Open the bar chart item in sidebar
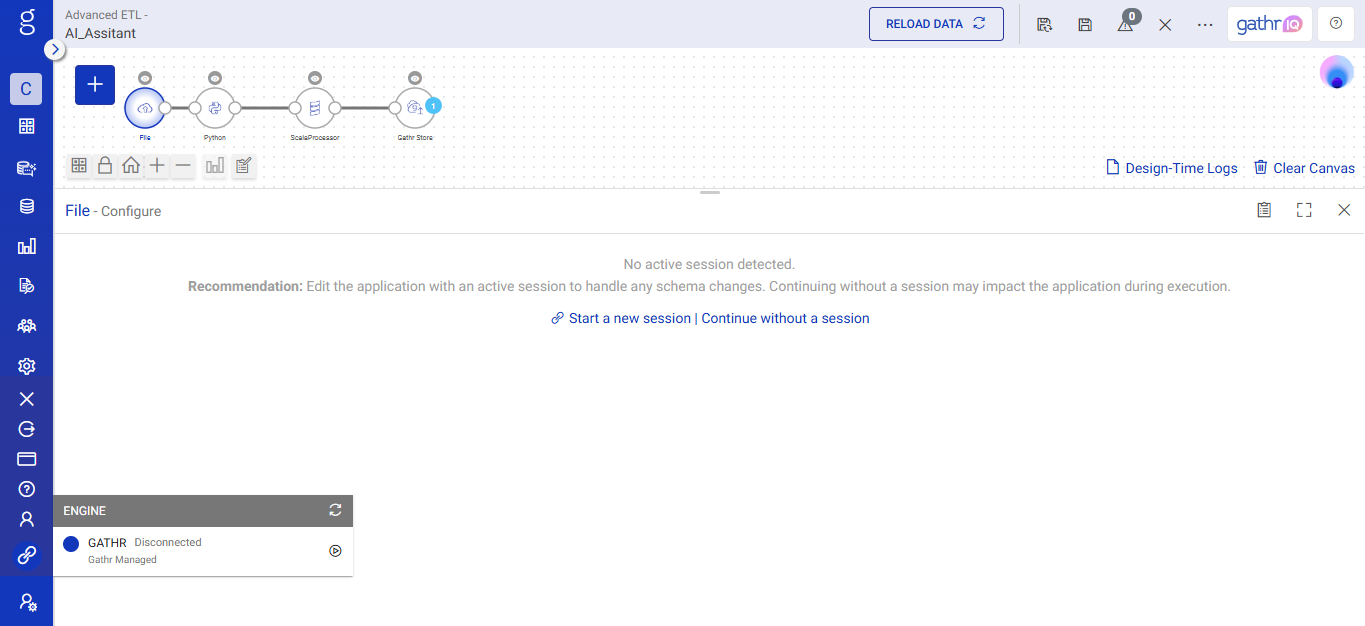 click(x=27, y=246)
